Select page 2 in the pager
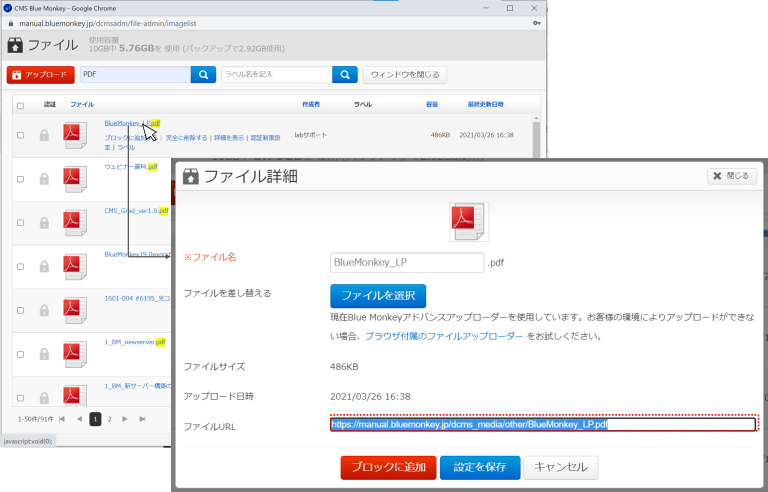The width and height of the screenshot is (768, 492). point(110,419)
